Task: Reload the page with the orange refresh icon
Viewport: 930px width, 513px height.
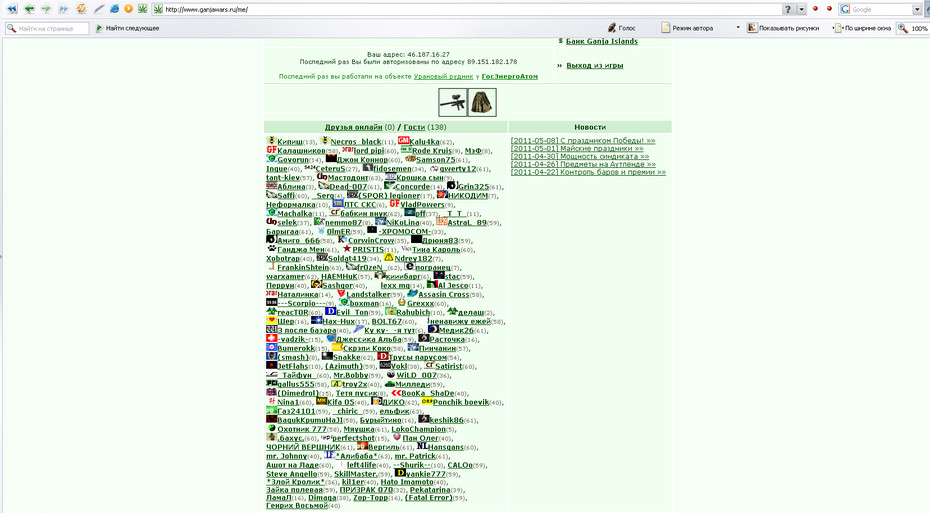Action: [x=82, y=9]
